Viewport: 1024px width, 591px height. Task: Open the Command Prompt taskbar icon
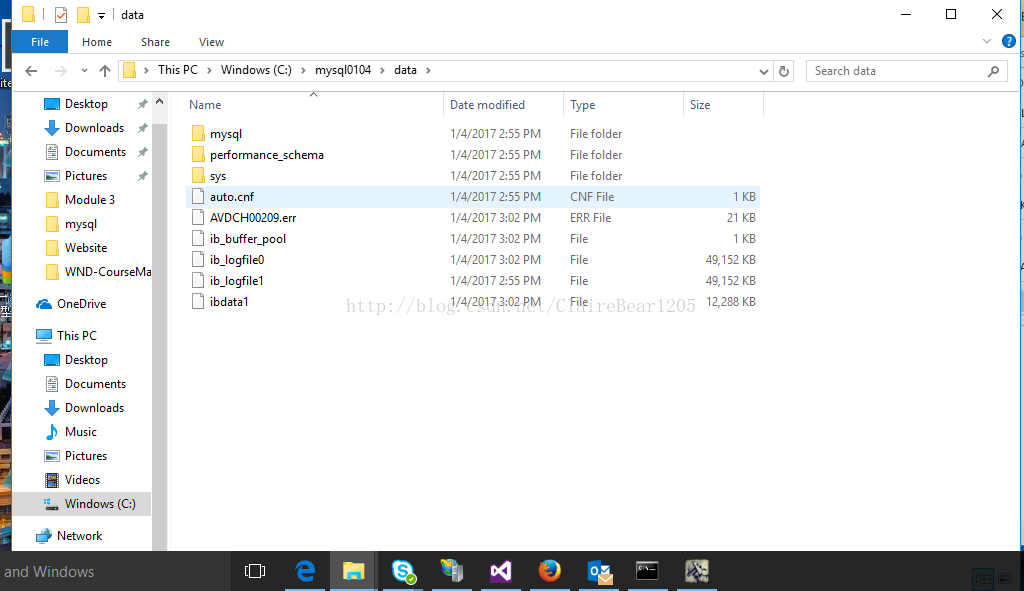pos(647,571)
